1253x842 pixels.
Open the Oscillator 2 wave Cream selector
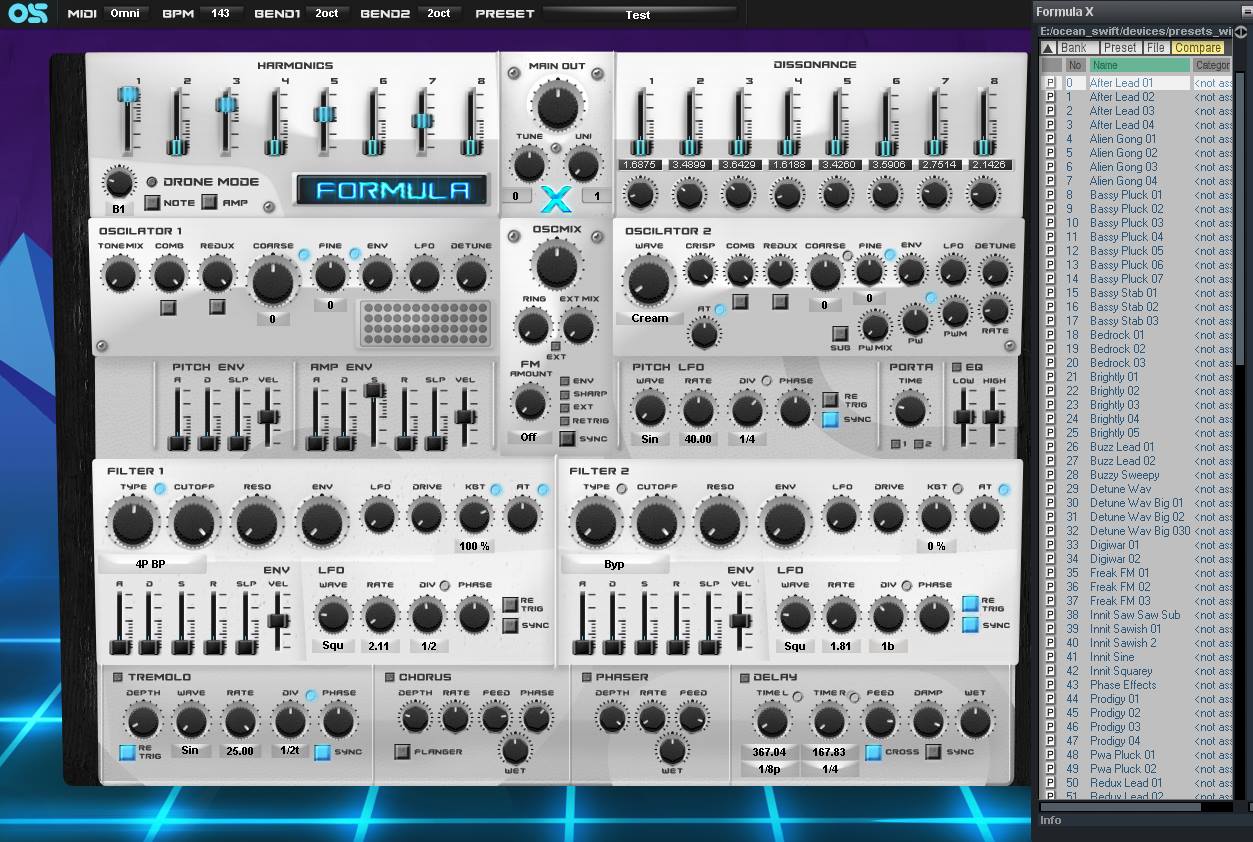(x=650, y=318)
